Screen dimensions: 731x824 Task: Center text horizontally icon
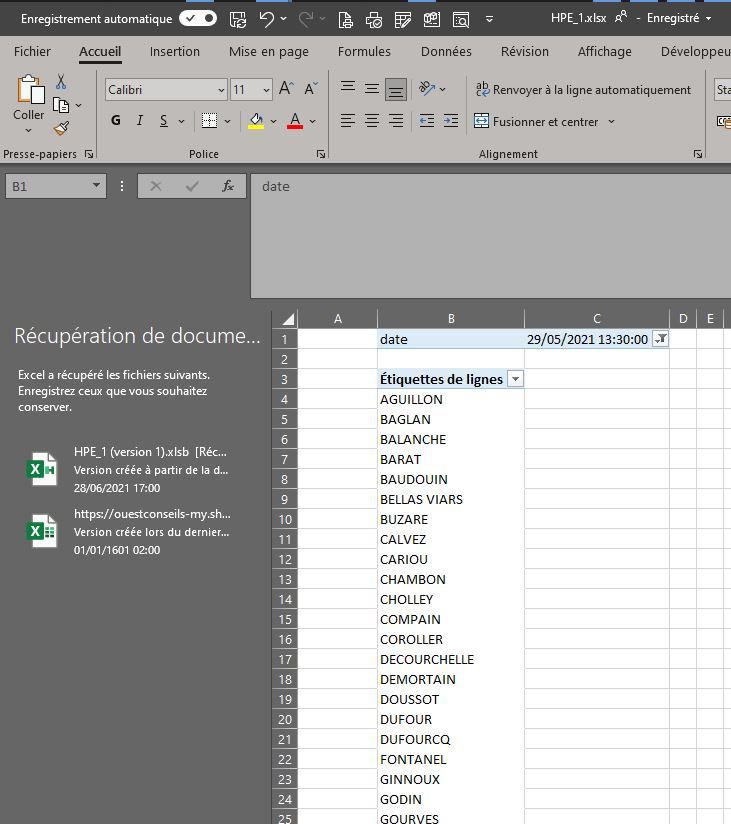coord(372,121)
